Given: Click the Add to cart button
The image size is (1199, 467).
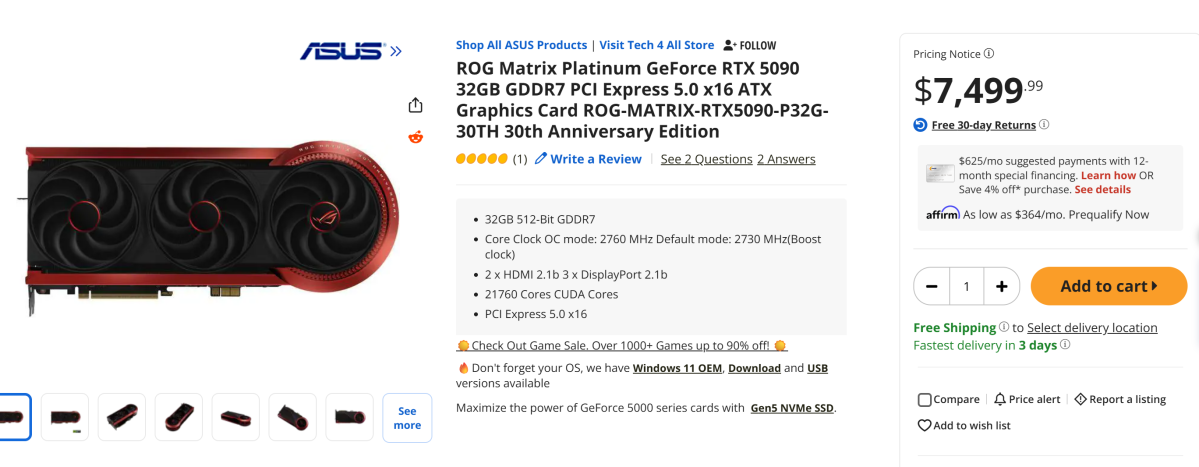Looking at the screenshot, I should 1108,286.
